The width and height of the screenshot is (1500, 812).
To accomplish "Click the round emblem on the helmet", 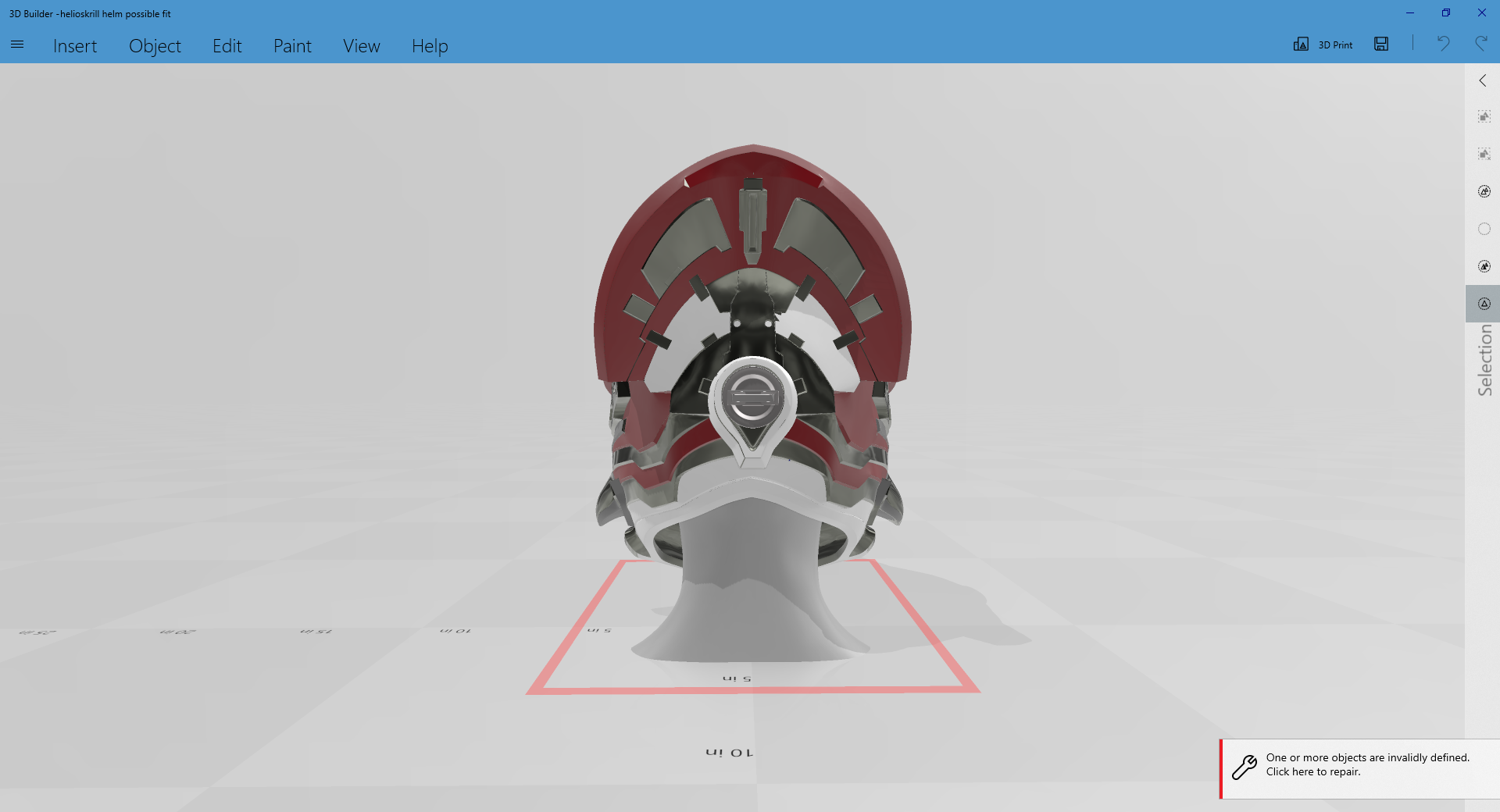I will coord(752,397).
